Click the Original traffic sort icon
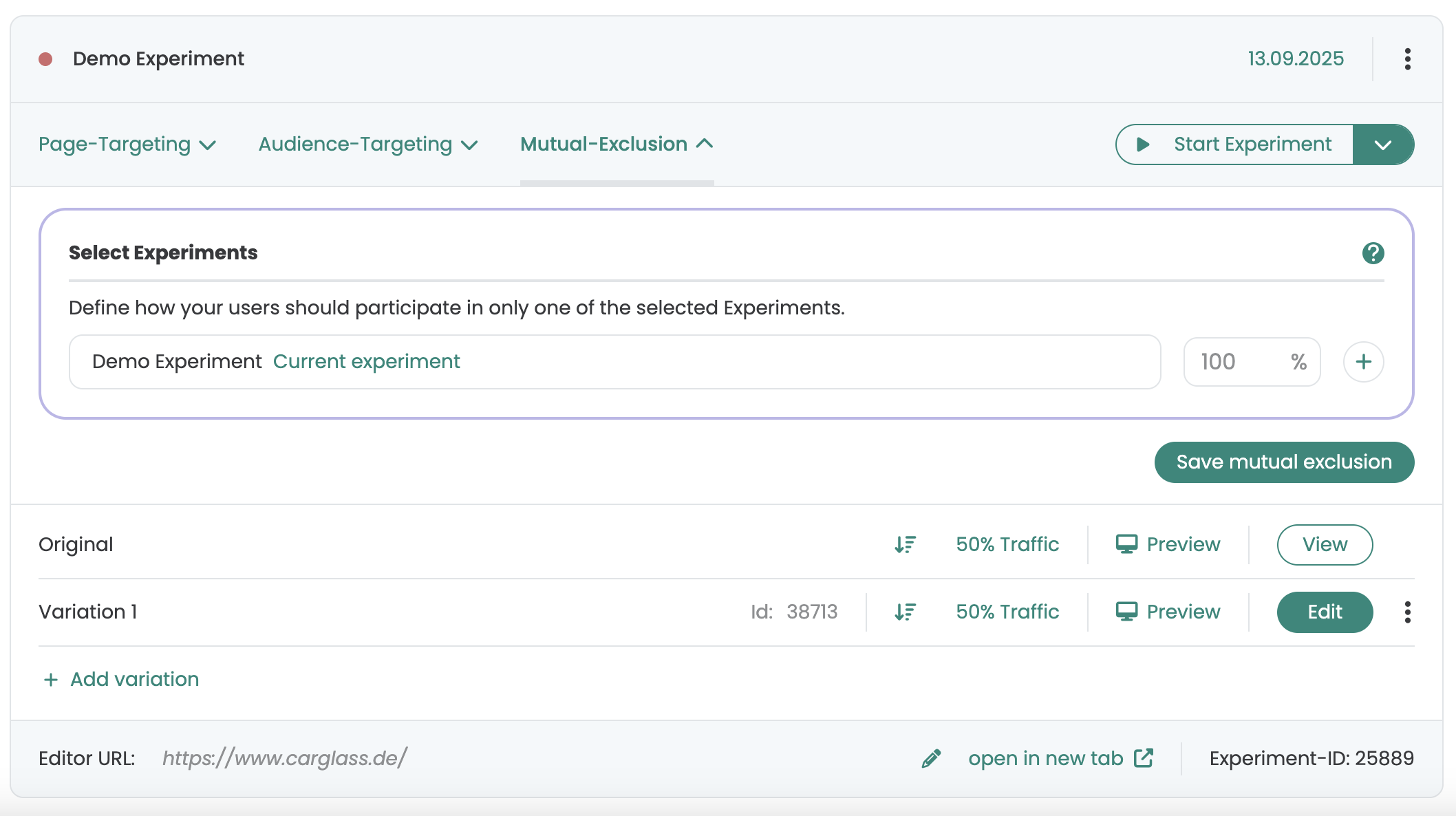Viewport: 1456px width, 816px height. 905,545
